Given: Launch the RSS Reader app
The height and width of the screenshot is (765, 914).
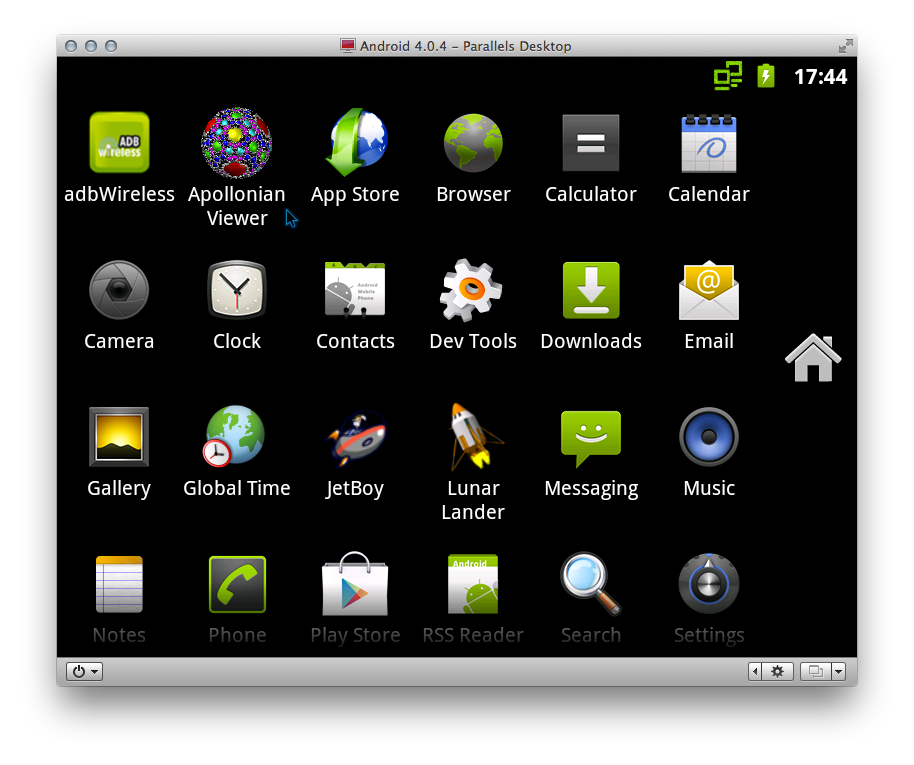Looking at the screenshot, I should (473, 584).
